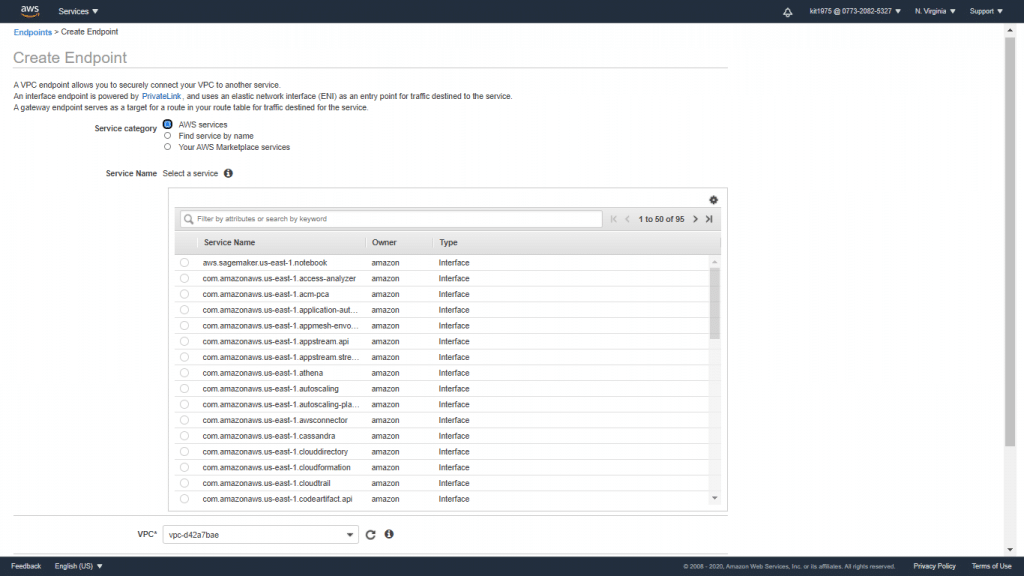1024x576 pixels.
Task: Click the Service Name info icon
Action: point(228,173)
